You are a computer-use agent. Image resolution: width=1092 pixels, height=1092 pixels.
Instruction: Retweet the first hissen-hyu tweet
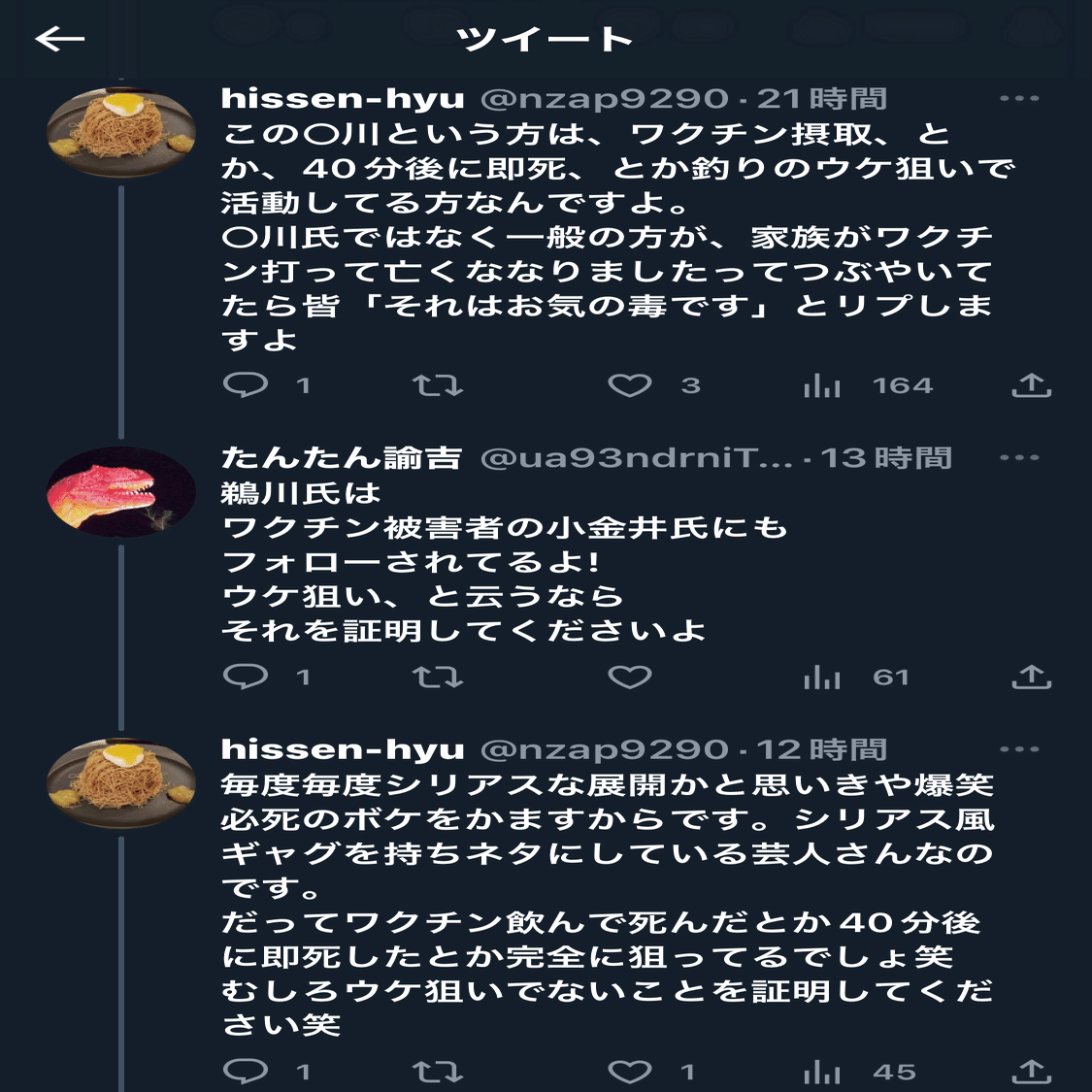(x=438, y=385)
